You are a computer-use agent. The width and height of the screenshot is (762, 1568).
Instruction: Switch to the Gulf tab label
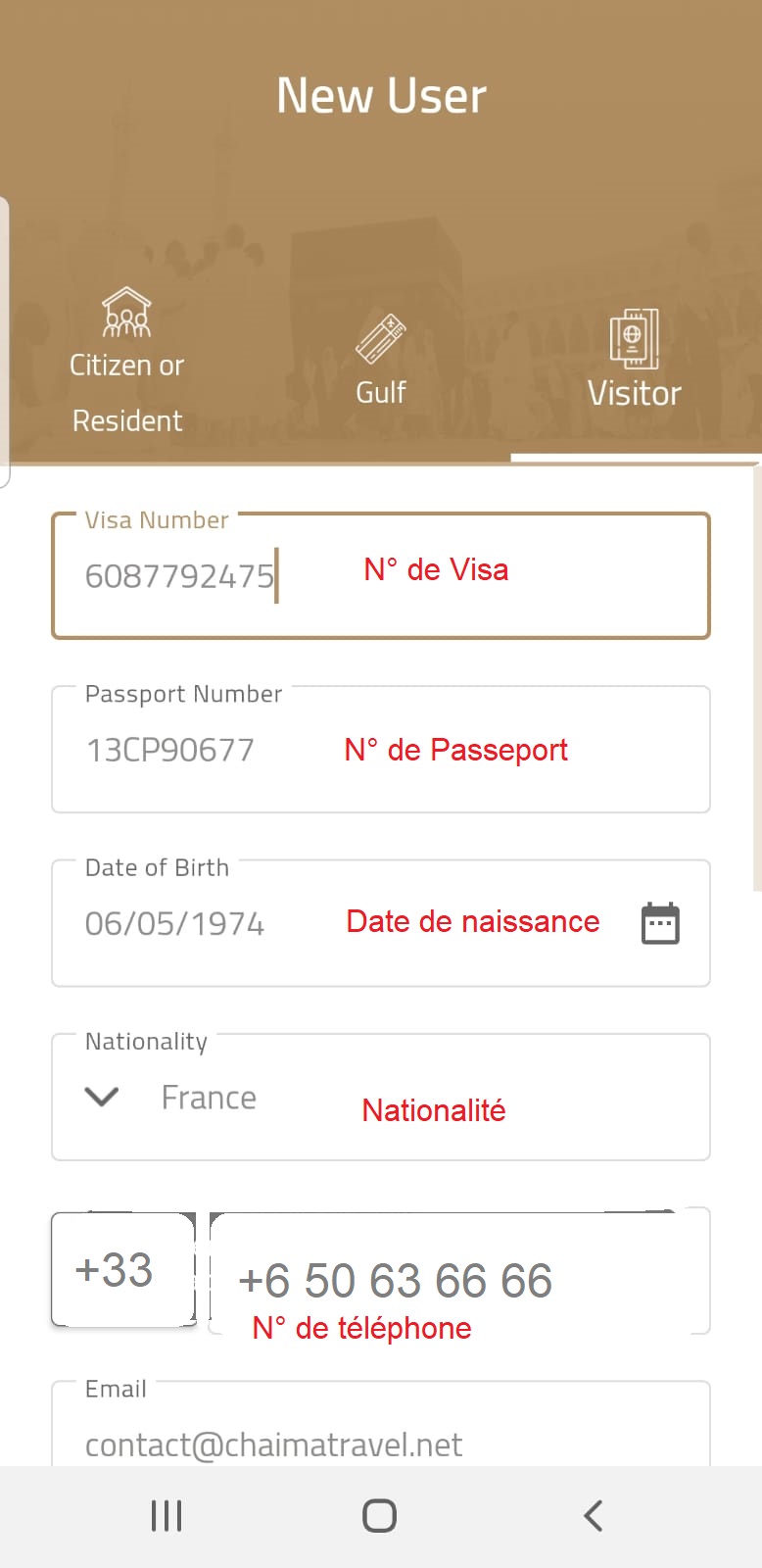[381, 392]
